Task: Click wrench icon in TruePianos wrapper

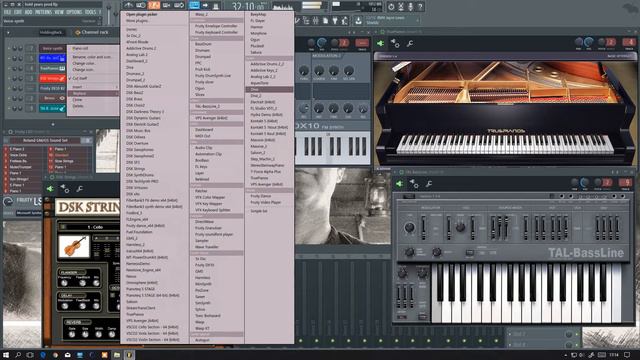Action: tap(410, 43)
